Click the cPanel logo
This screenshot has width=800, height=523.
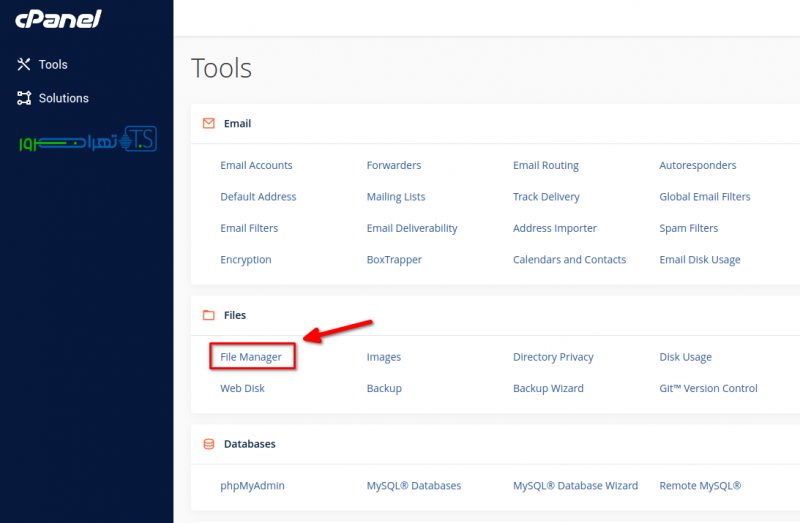58,19
